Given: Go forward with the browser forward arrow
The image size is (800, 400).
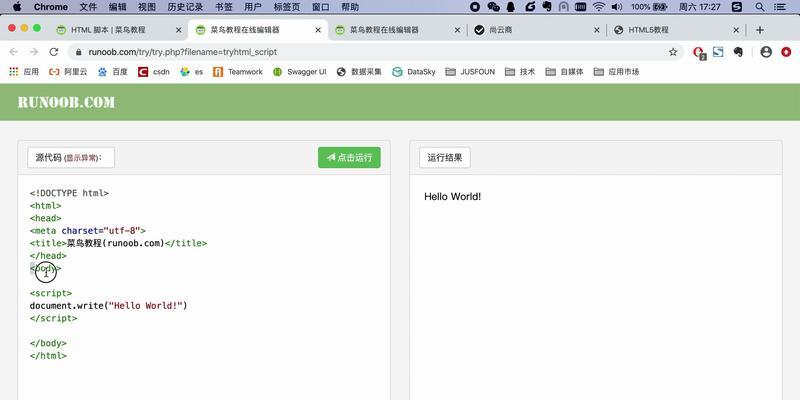Looking at the screenshot, I should click(x=34, y=52).
